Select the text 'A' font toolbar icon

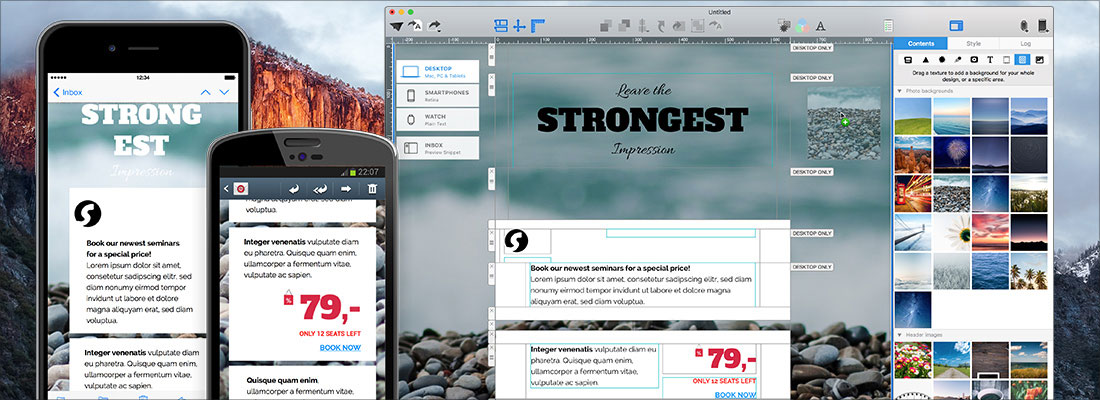coord(820,26)
